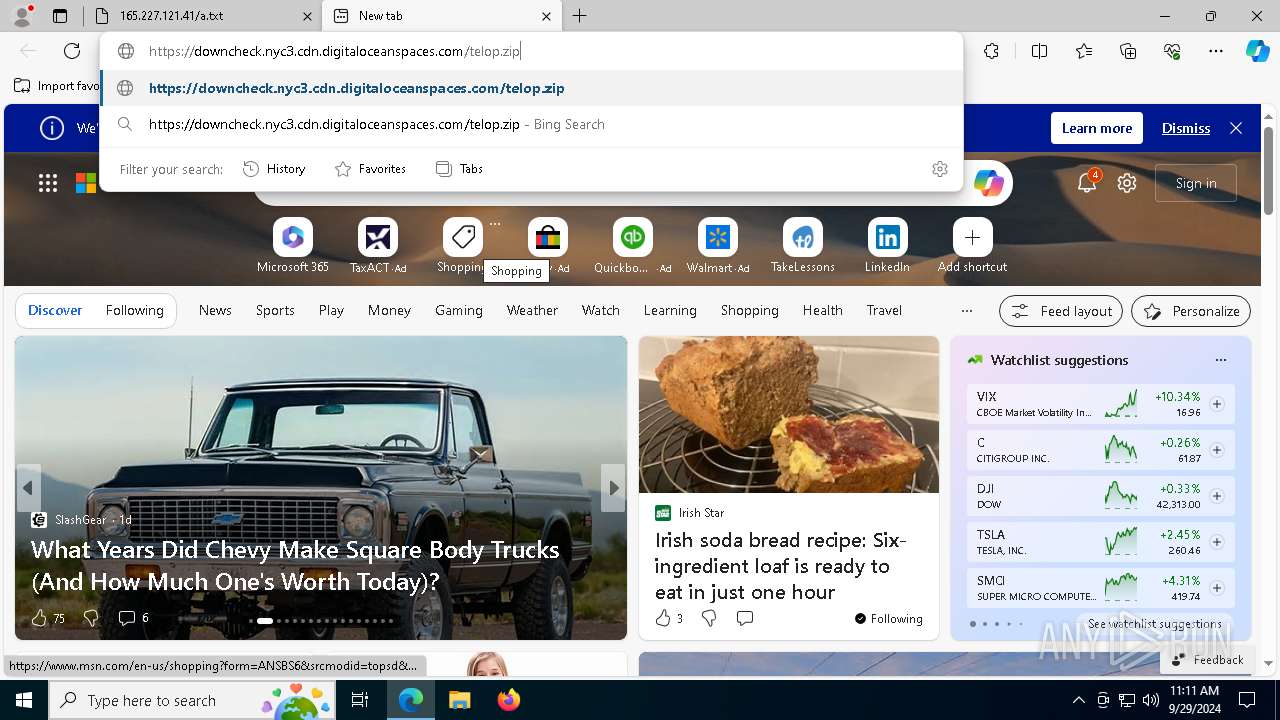This screenshot has height=720, width=1280.
Task: Open the Copilot icon in search box
Action: pyautogui.click(x=988, y=183)
